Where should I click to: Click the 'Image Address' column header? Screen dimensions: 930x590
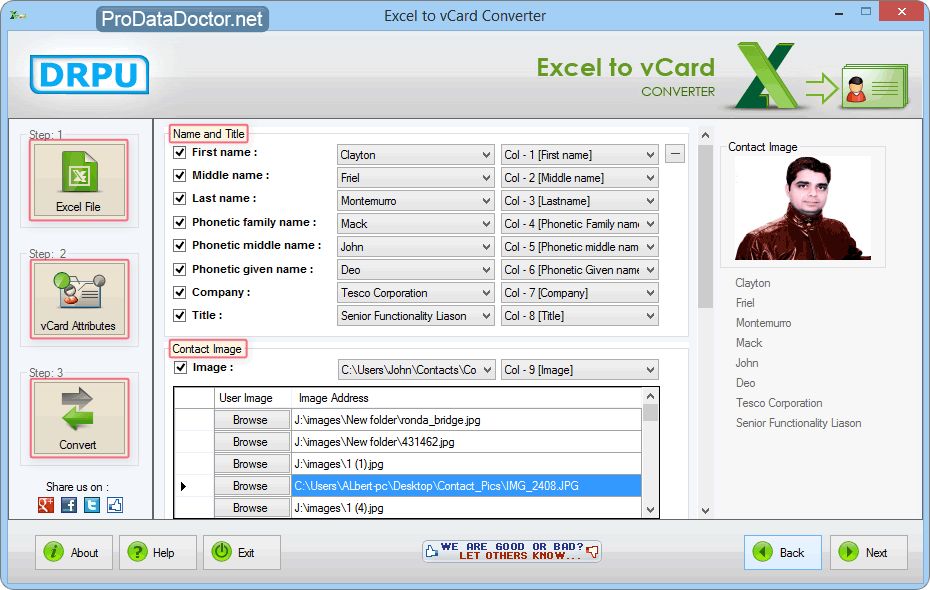click(x=466, y=398)
